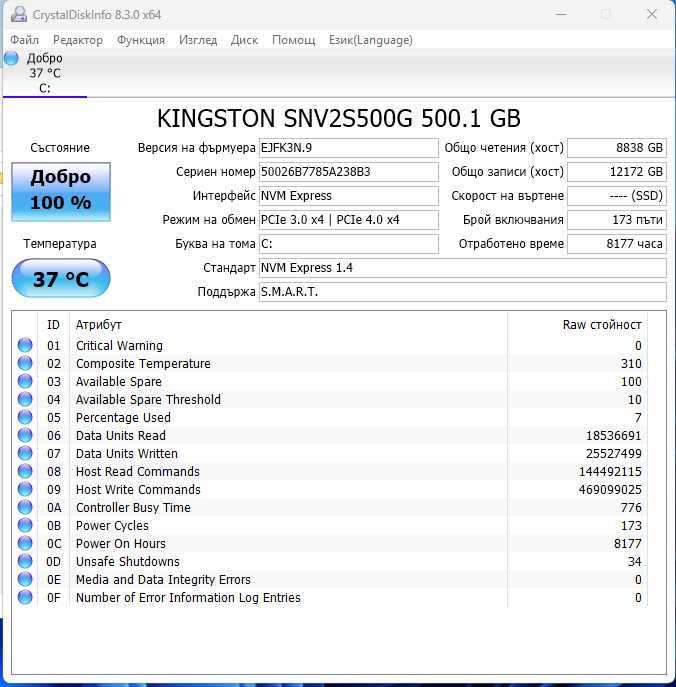Select the Critical Warning attribute text
This screenshot has height=687, width=676.
point(119,346)
